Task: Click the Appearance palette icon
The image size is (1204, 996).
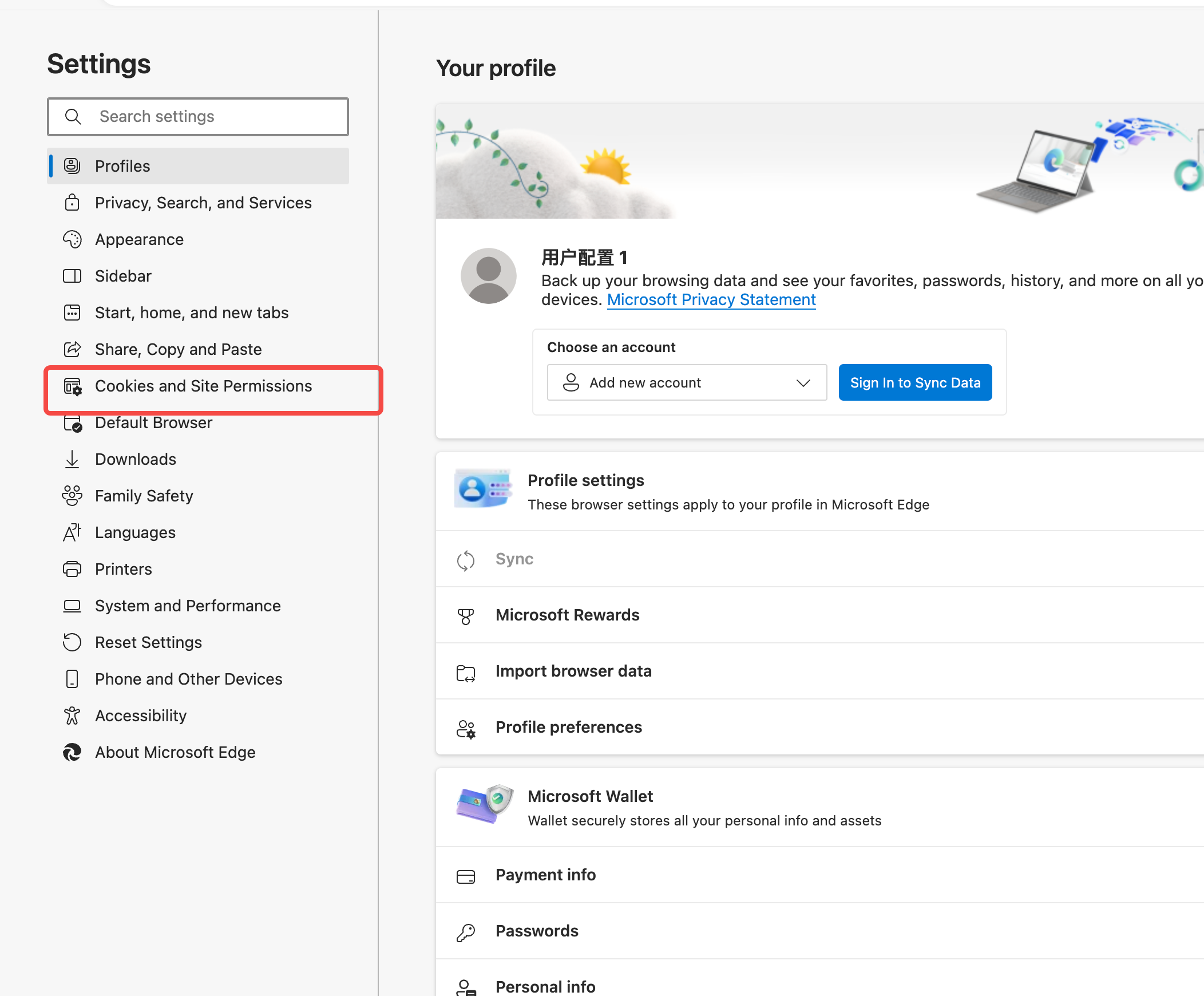Action: tap(72, 240)
